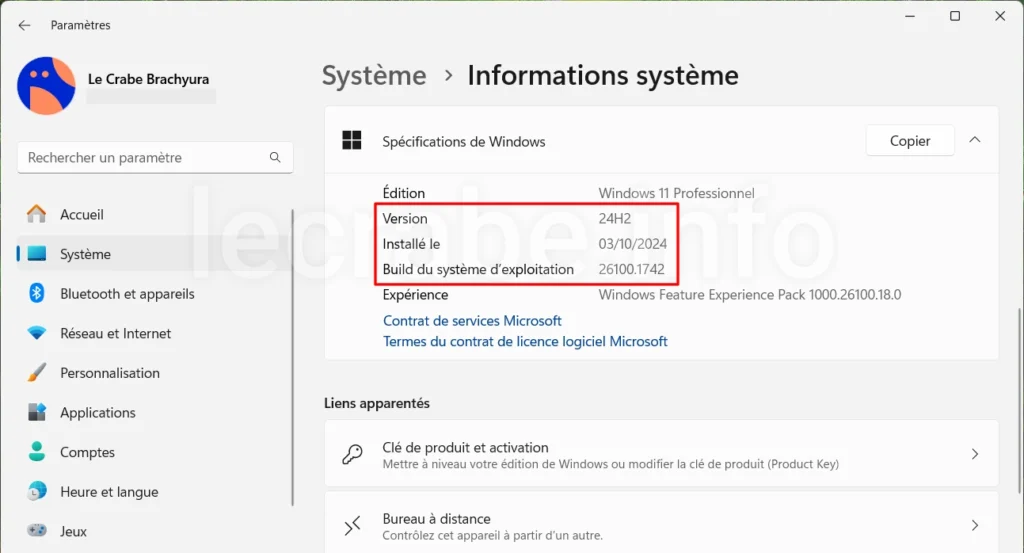This screenshot has width=1024, height=553.
Task: Open Comptes settings
Action: point(153,452)
